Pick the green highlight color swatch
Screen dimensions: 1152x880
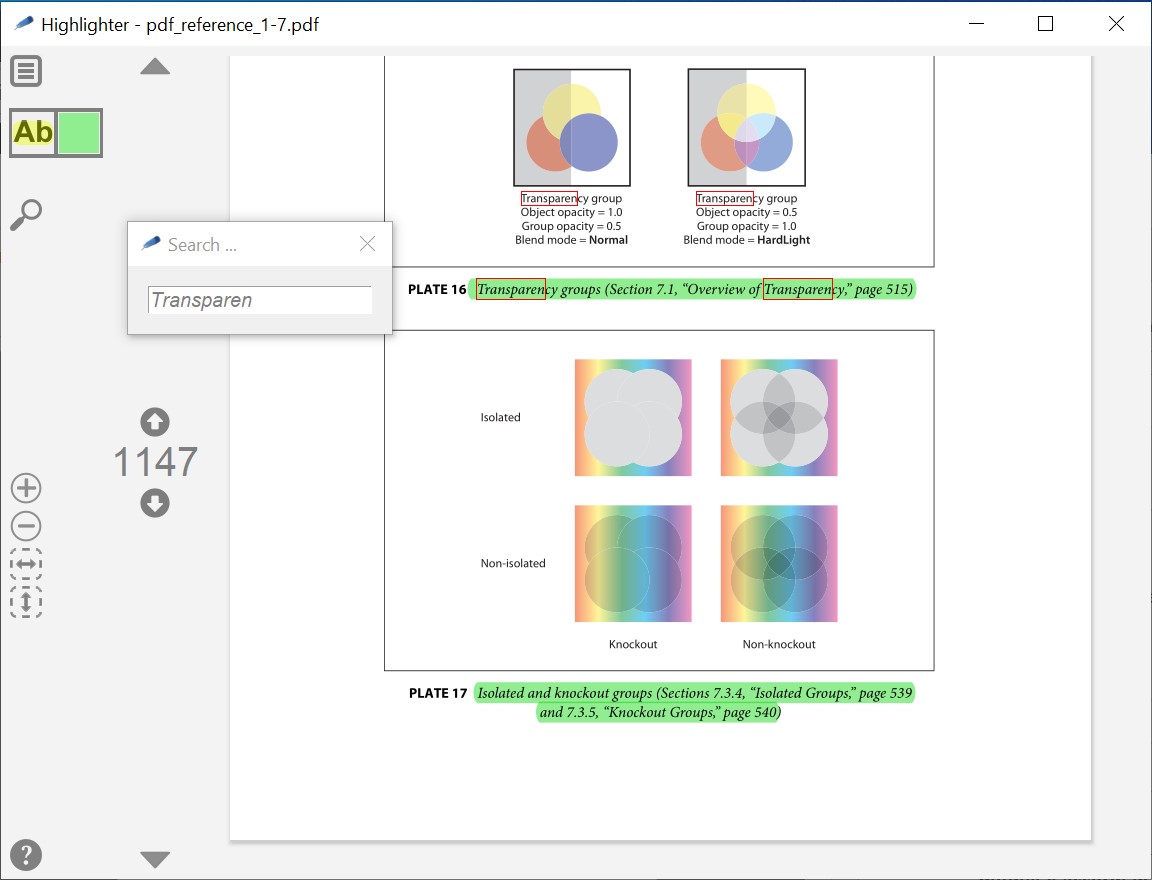pos(79,133)
